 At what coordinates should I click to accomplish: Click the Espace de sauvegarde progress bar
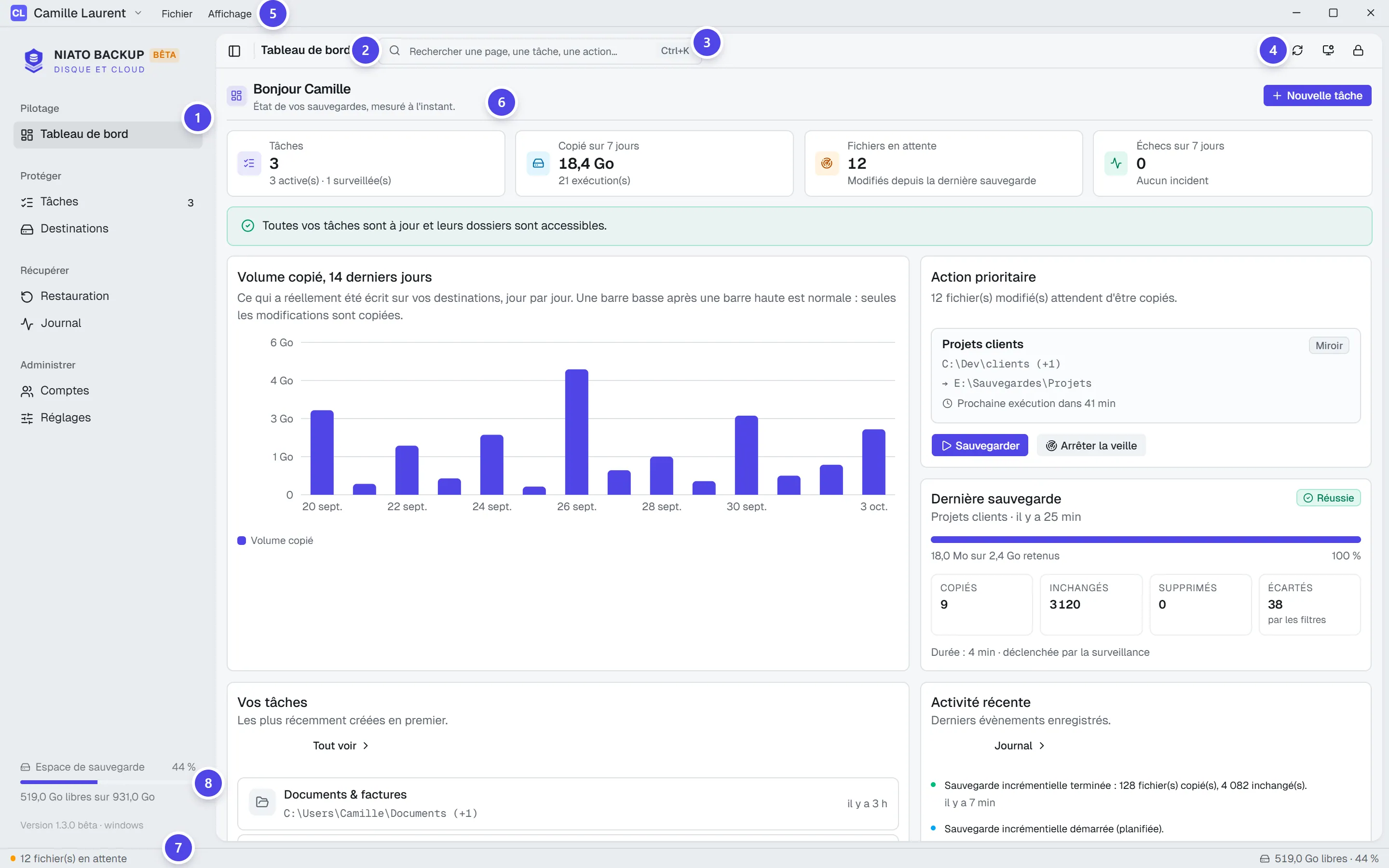point(108,782)
